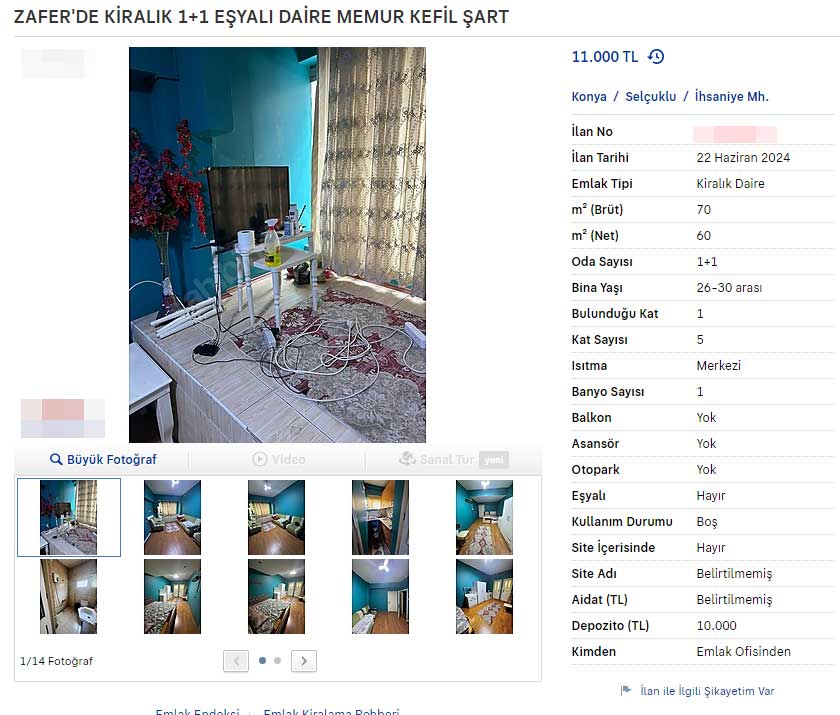Open the Konya location link

point(589,96)
